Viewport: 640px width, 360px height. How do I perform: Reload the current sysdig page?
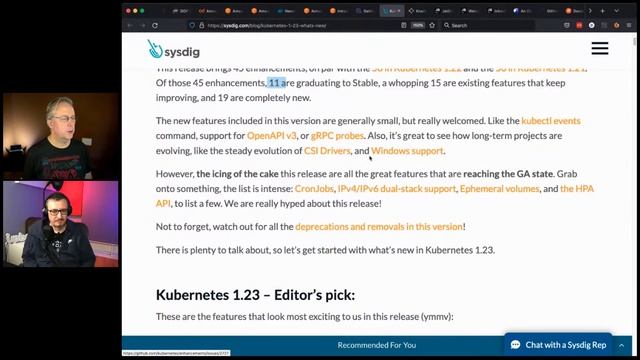[x=155, y=25]
